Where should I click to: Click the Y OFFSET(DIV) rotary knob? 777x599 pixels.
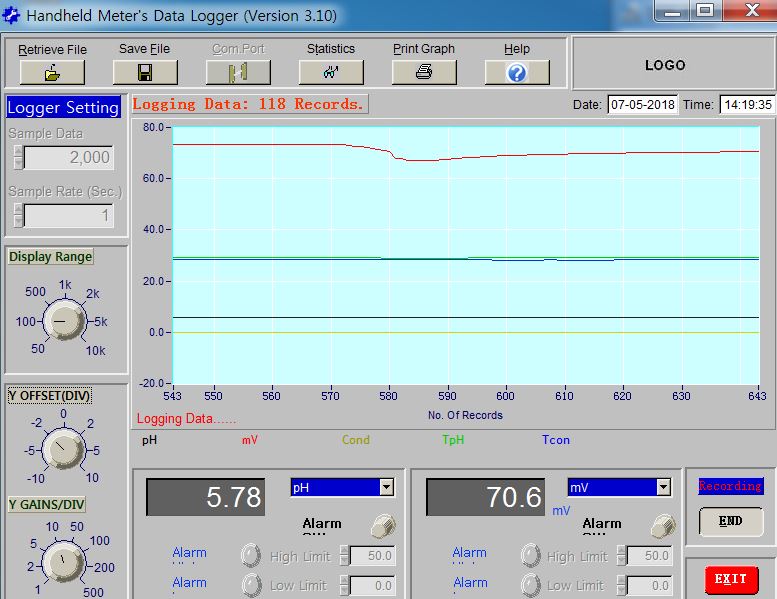point(64,450)
